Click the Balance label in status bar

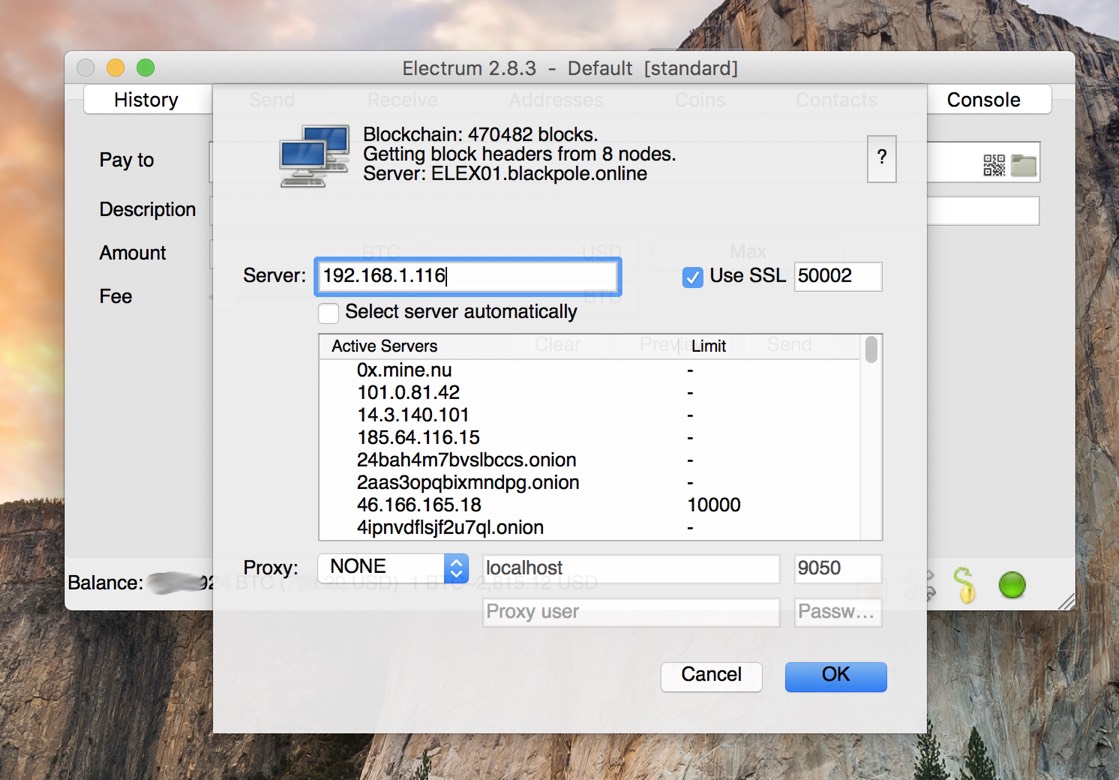(x=106, y=583)
